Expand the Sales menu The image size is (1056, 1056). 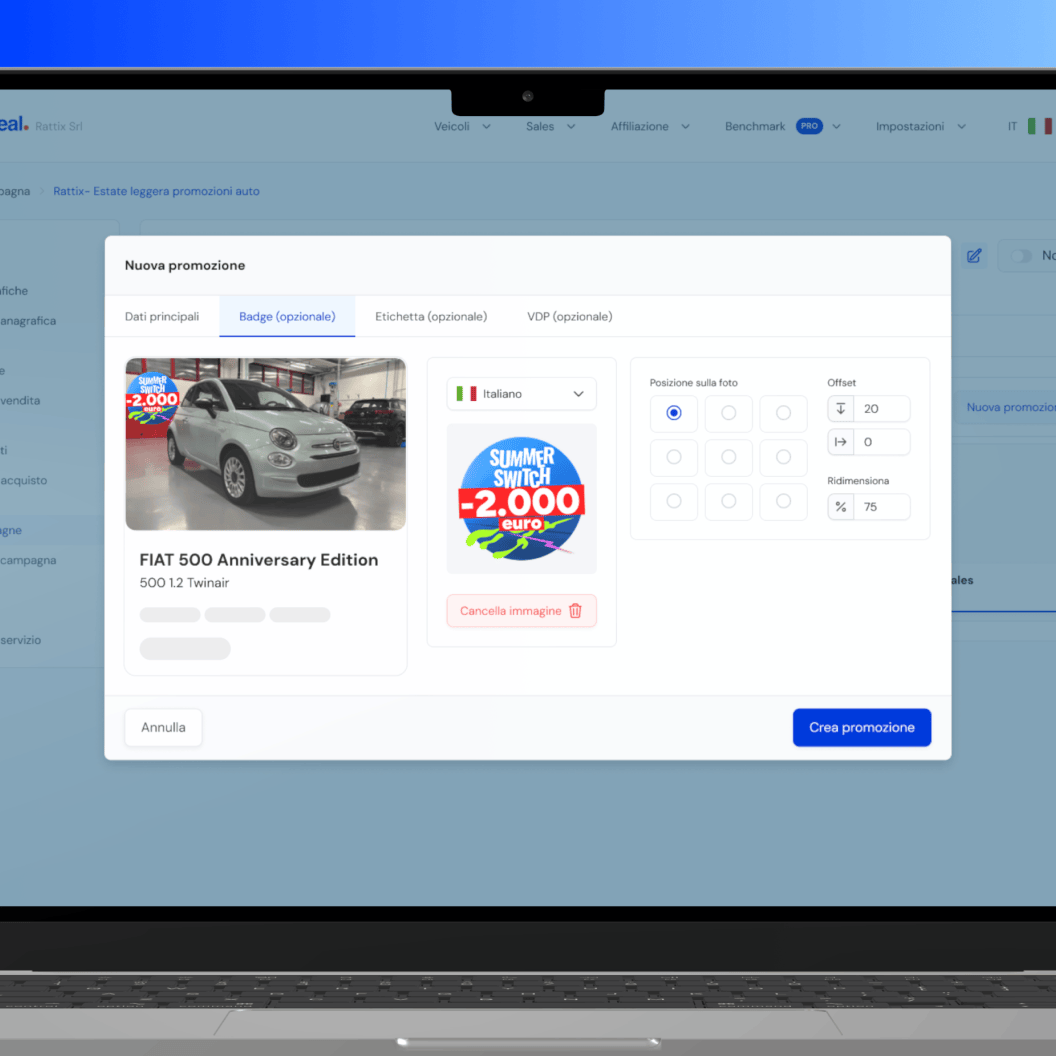[x=550, y=127]
